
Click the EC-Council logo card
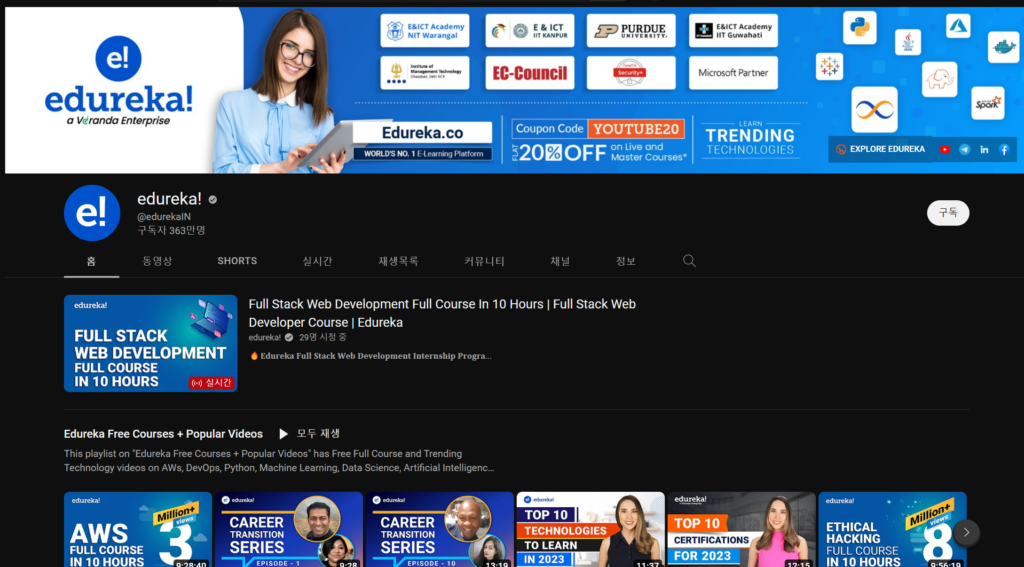tap(530, 73)
